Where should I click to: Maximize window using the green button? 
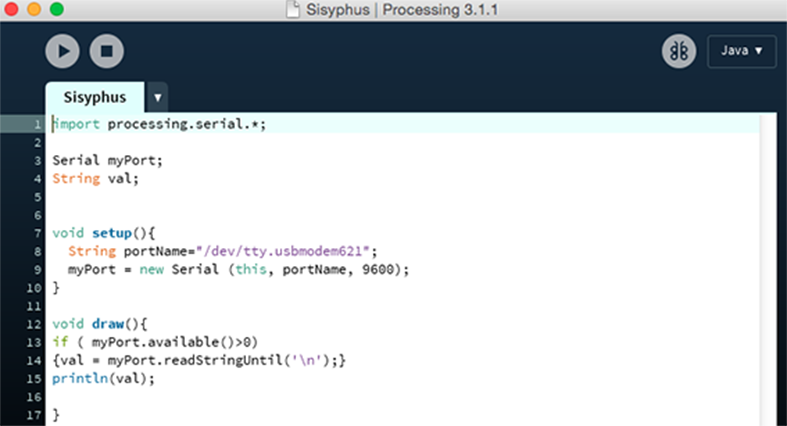pos(57,9)
